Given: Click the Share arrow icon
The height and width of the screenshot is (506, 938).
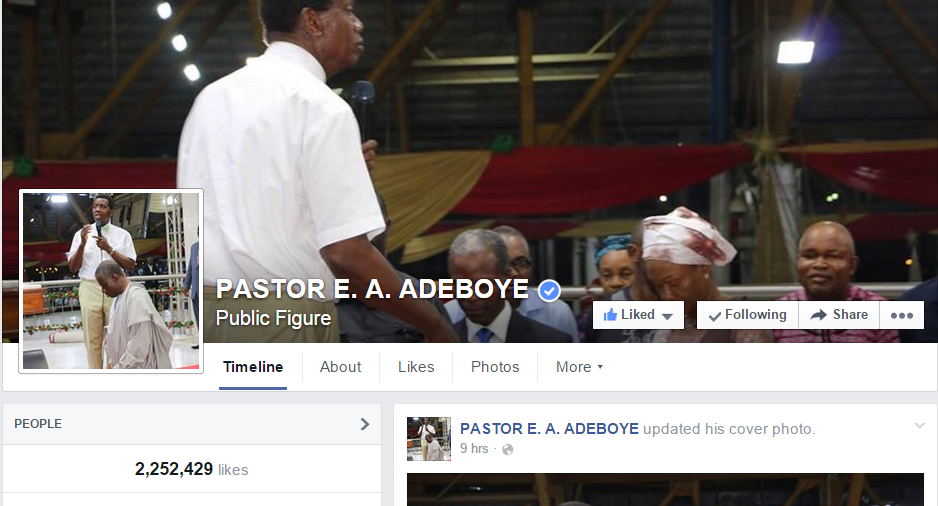Looking at the screenshot, I should coord(818,315).
